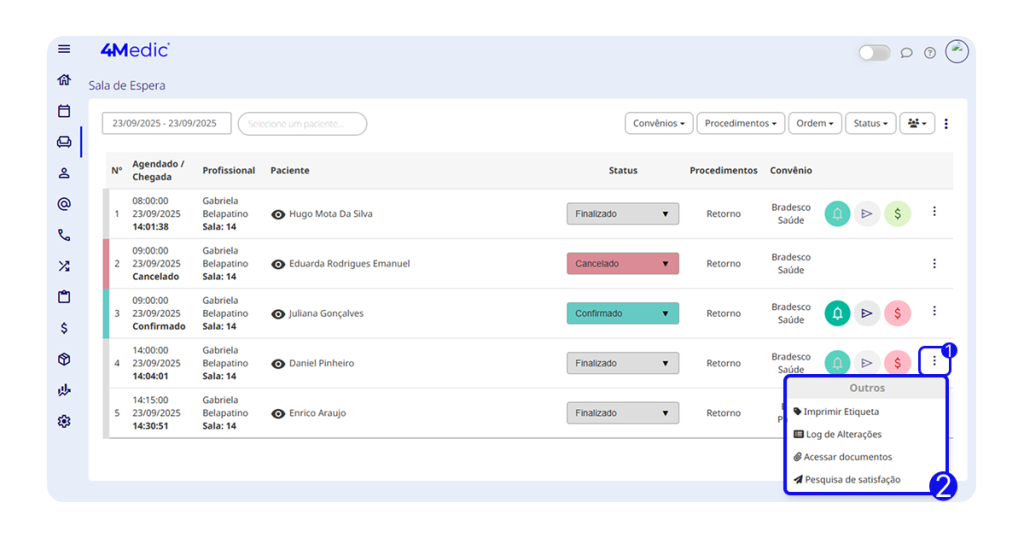Open the Cancelado status dropdown for Eduarda
This screenshot has height=538, width=1024.
[x=622, y=264]
